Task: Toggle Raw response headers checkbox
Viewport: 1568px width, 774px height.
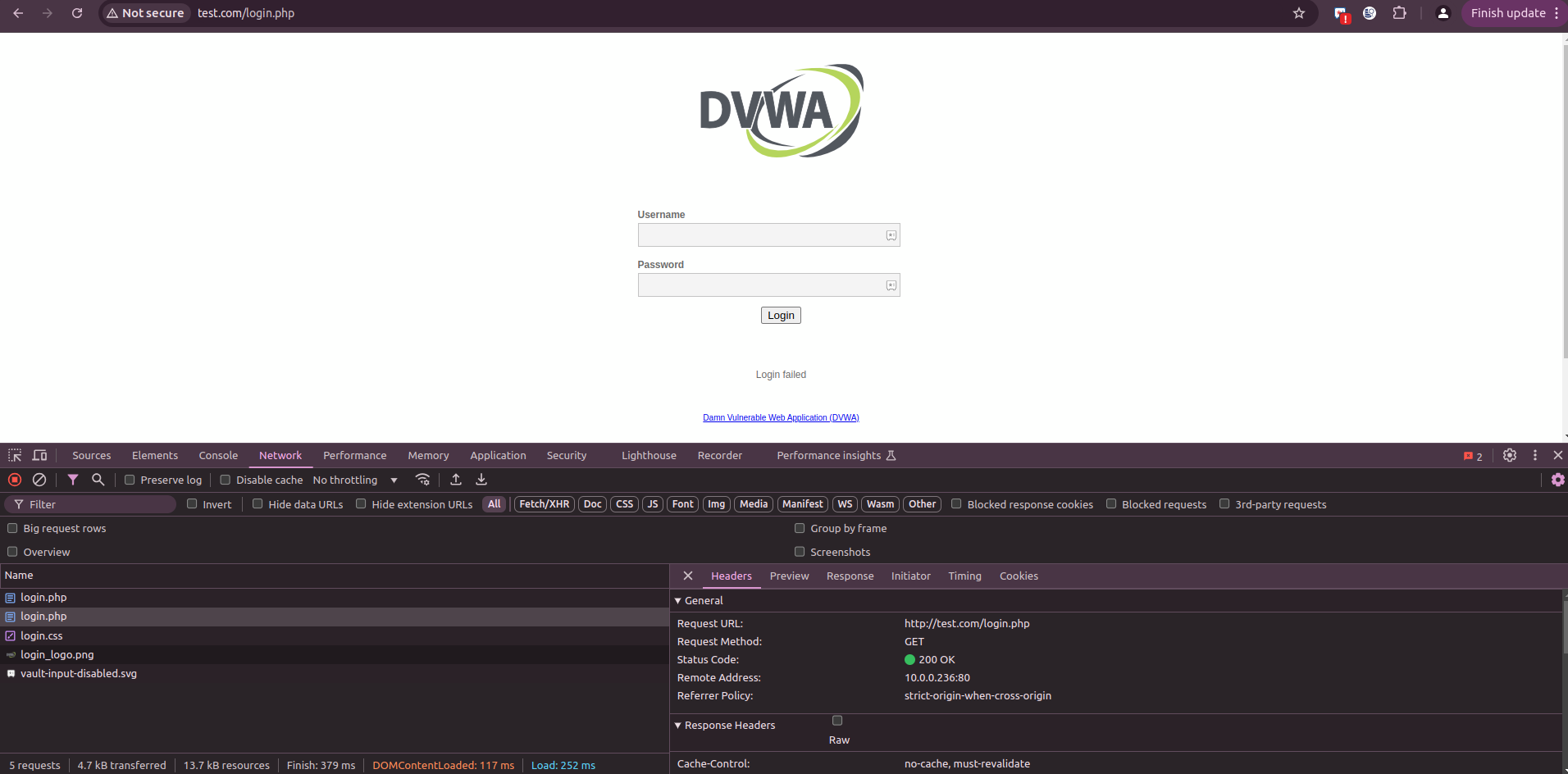Action: tap(837, 721)
